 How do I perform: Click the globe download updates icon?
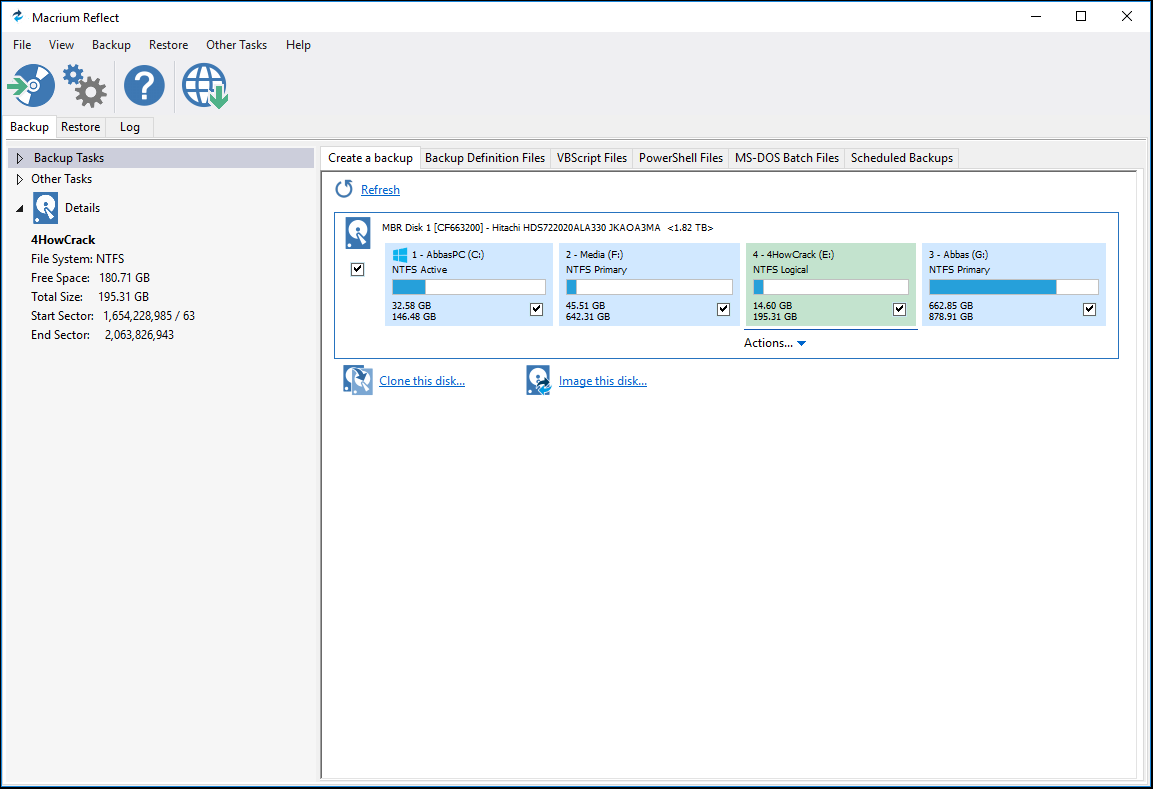(204, 85)
